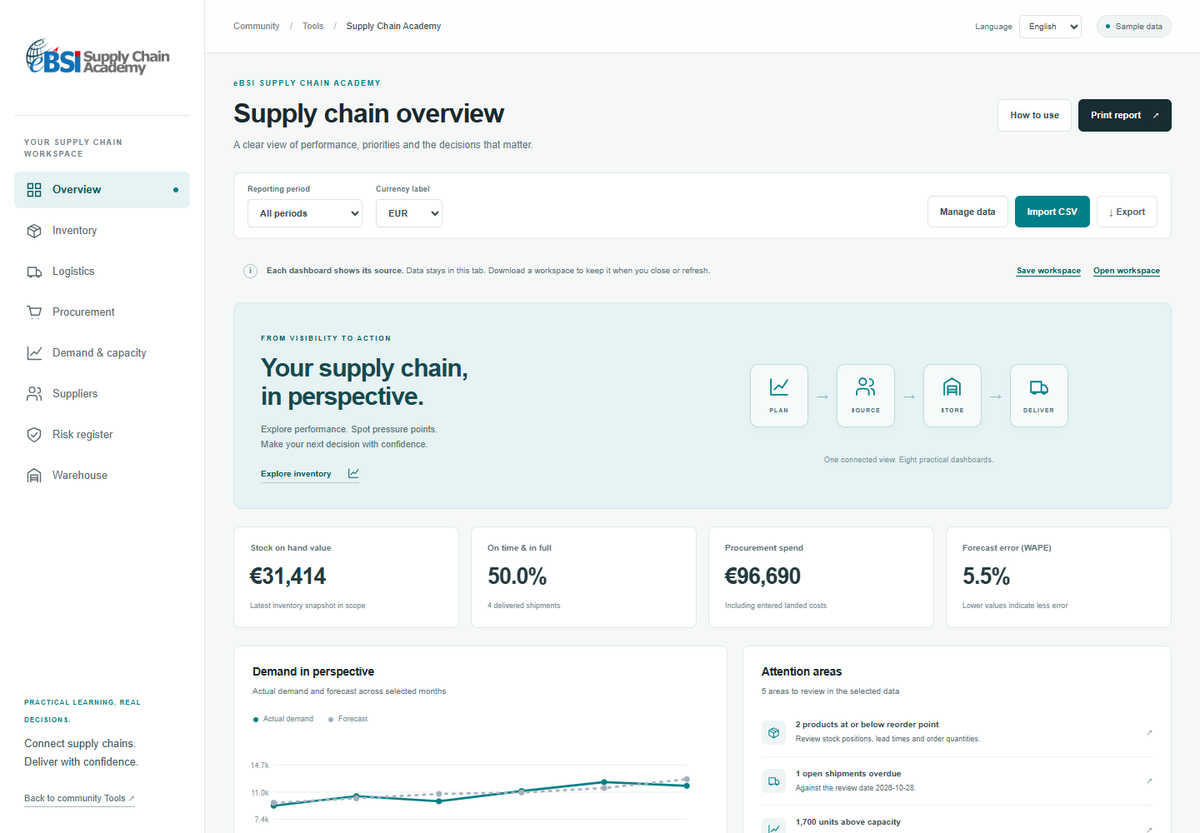
Task: Click the Overview grid icon in sidebar
Action: 34,190
